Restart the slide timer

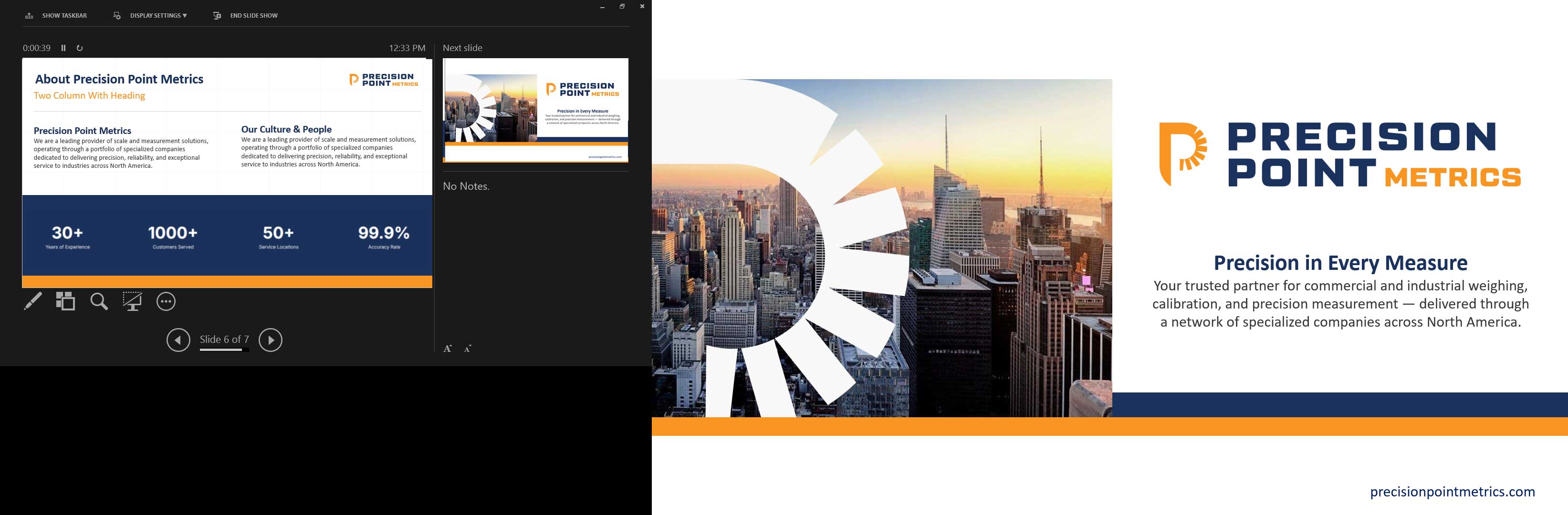[79, 48]
